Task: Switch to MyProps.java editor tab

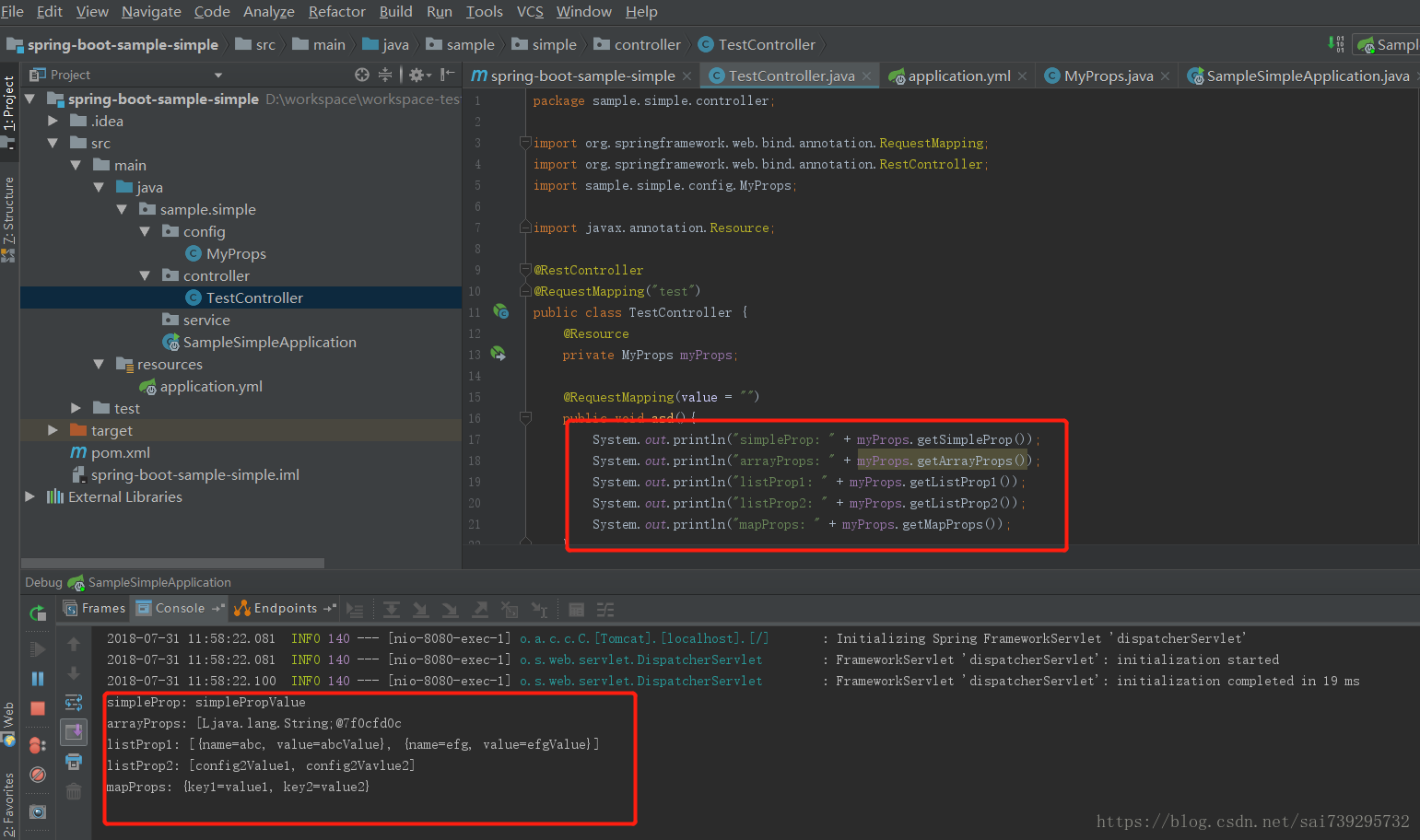Action: (x=1108, y=76)
